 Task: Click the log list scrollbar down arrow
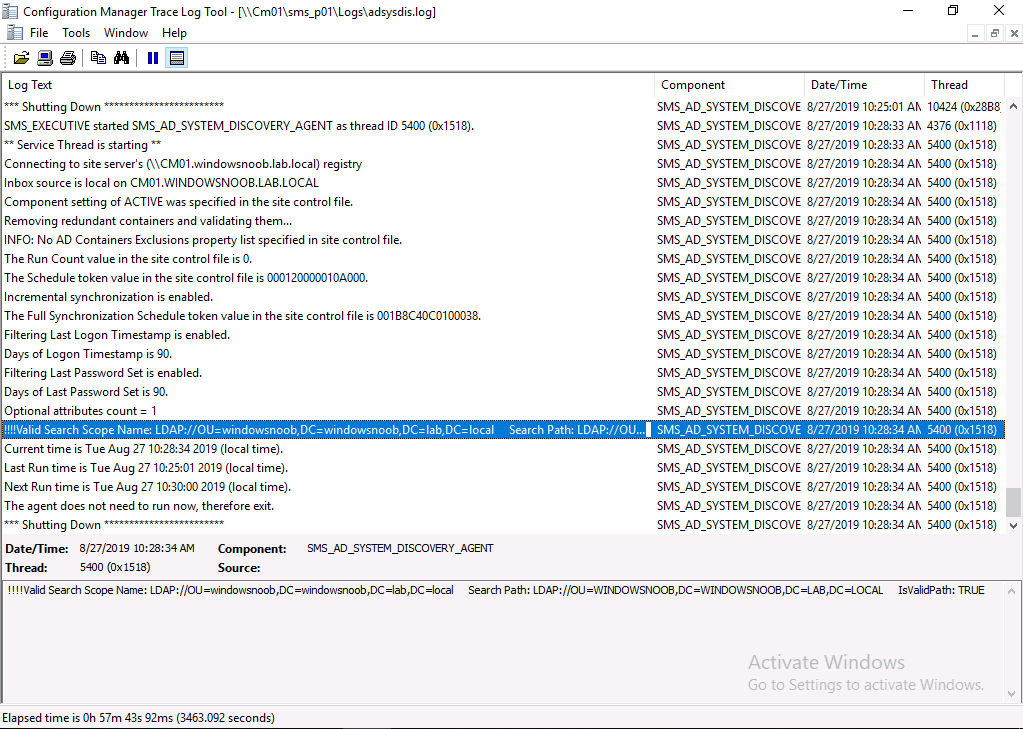click(1013, 525)
